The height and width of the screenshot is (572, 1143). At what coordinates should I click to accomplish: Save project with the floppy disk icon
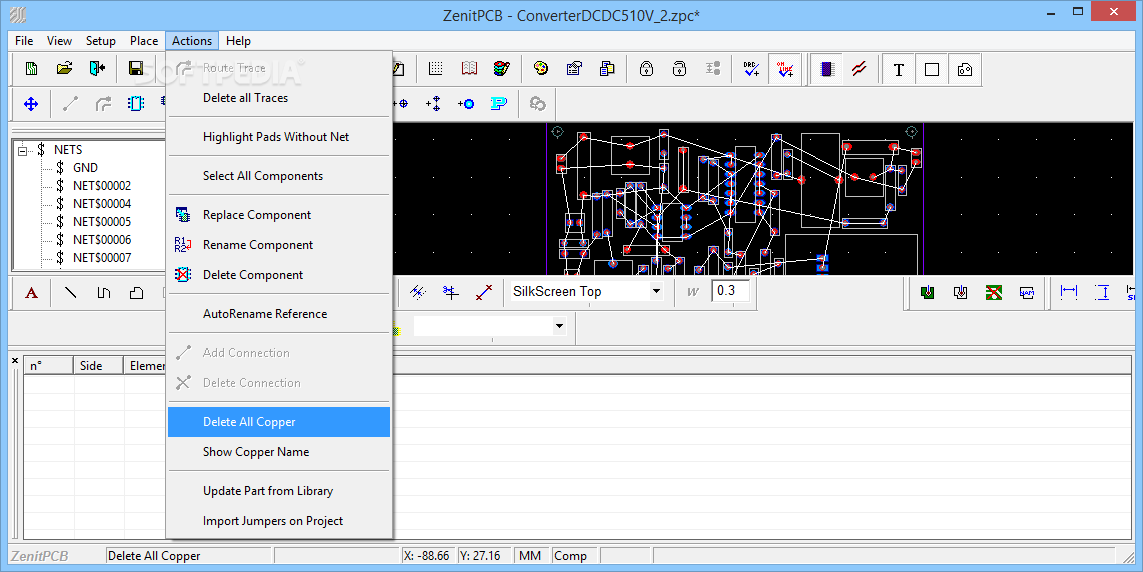click(x=136, y=68)
